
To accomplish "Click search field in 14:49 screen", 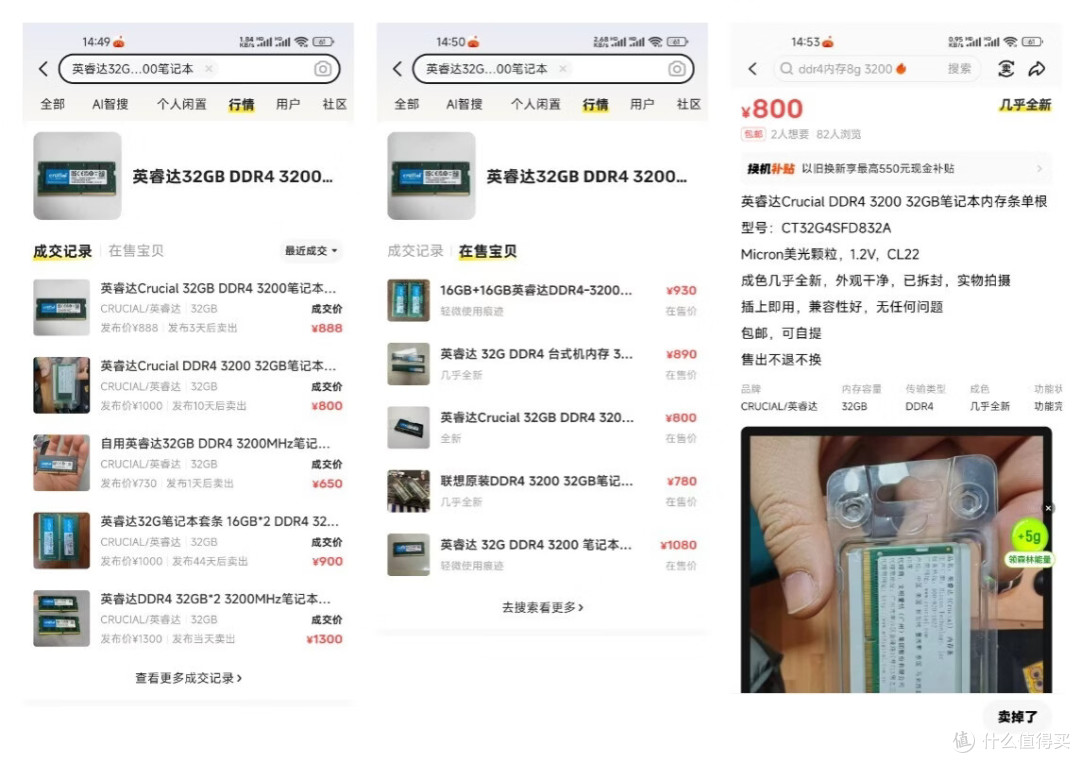I will click(199, 69).
